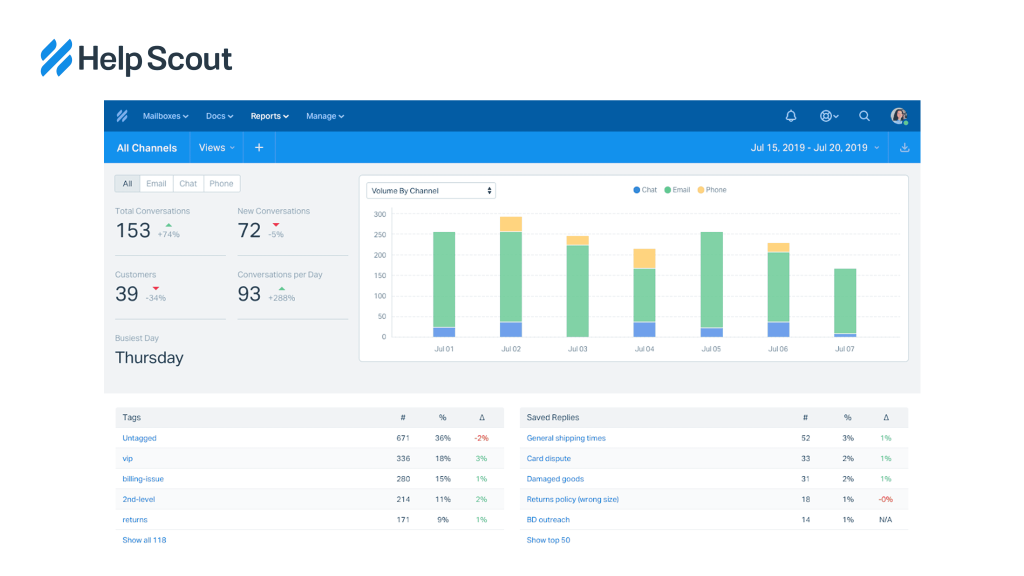Switch to the Email channel filter
This screenshot has height=576, width=1024.
point(156,184)
